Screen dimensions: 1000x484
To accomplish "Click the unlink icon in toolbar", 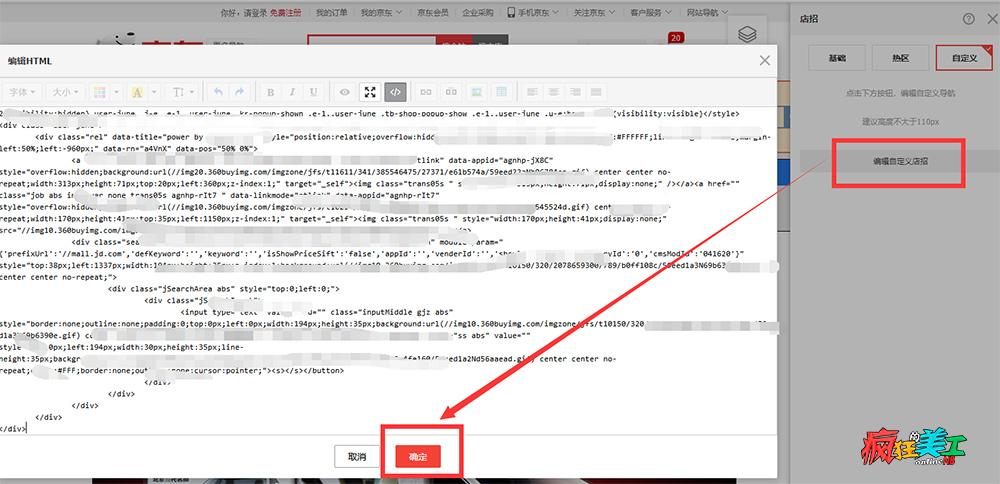I will coord(452,92).
